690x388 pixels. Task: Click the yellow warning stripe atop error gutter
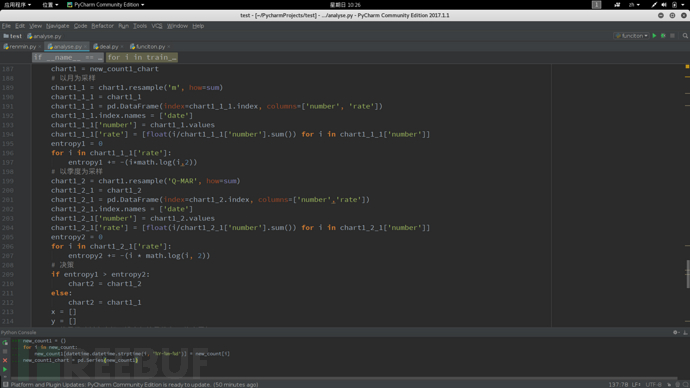[x=687, y=66]
